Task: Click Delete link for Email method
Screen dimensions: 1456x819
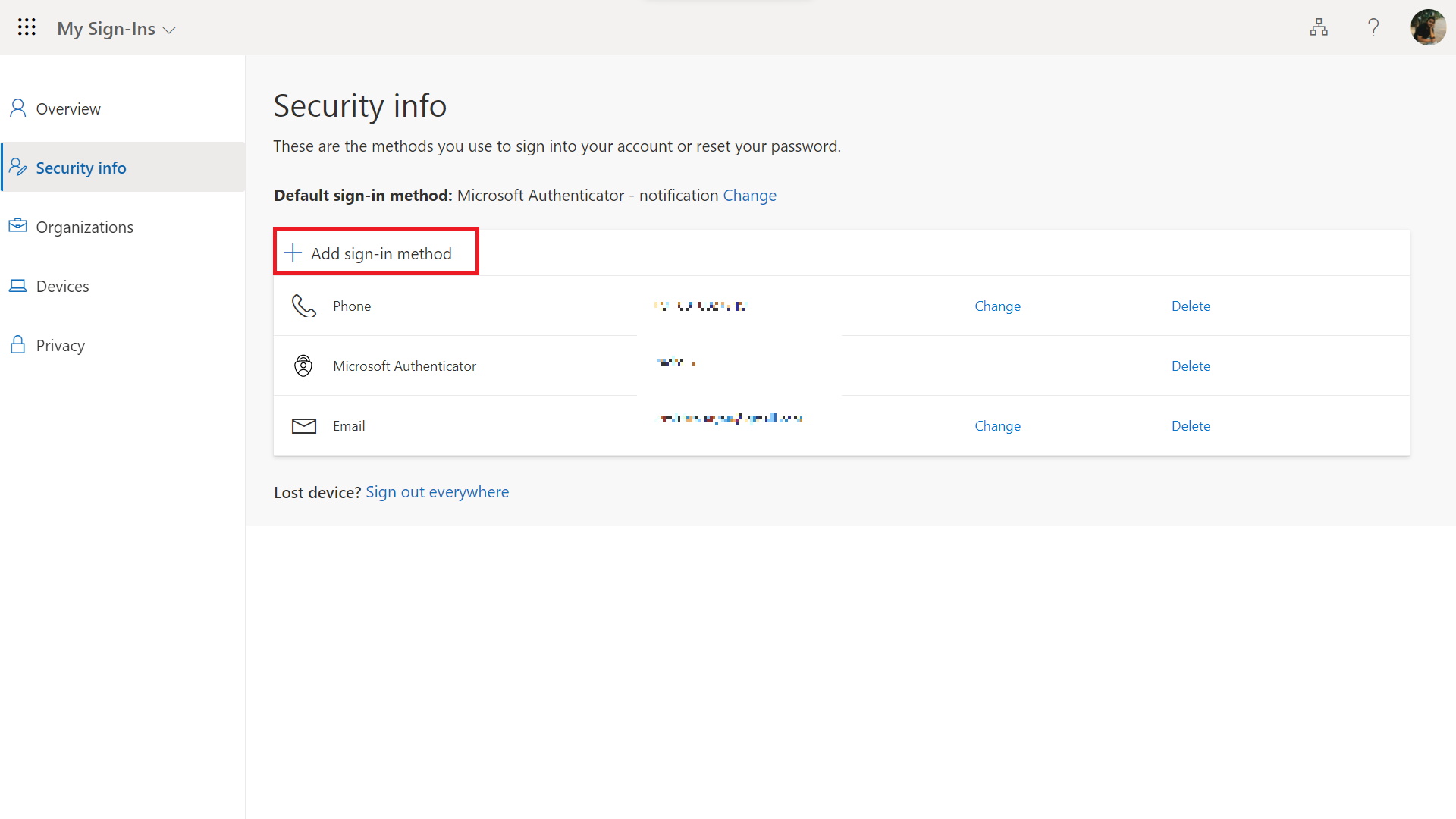Action: click(x=1190, y=425)
